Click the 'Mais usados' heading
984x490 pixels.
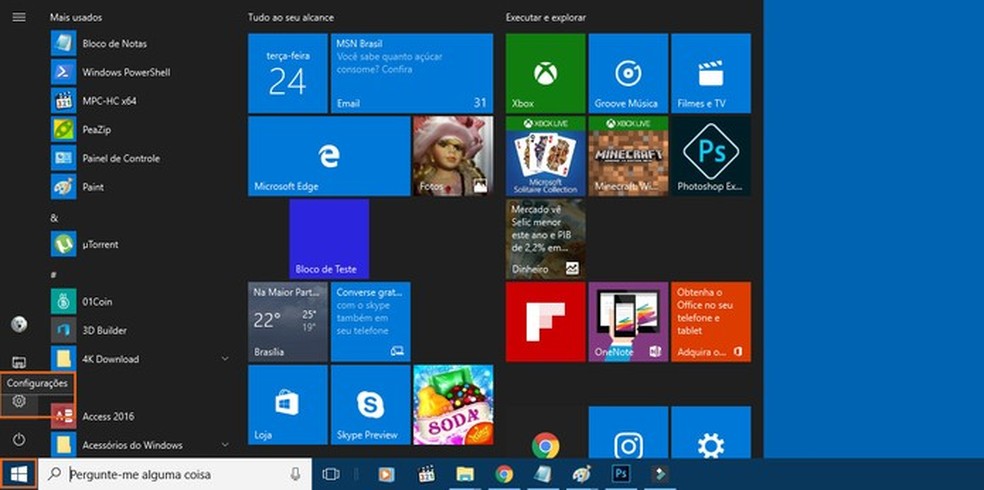point(75,18)
